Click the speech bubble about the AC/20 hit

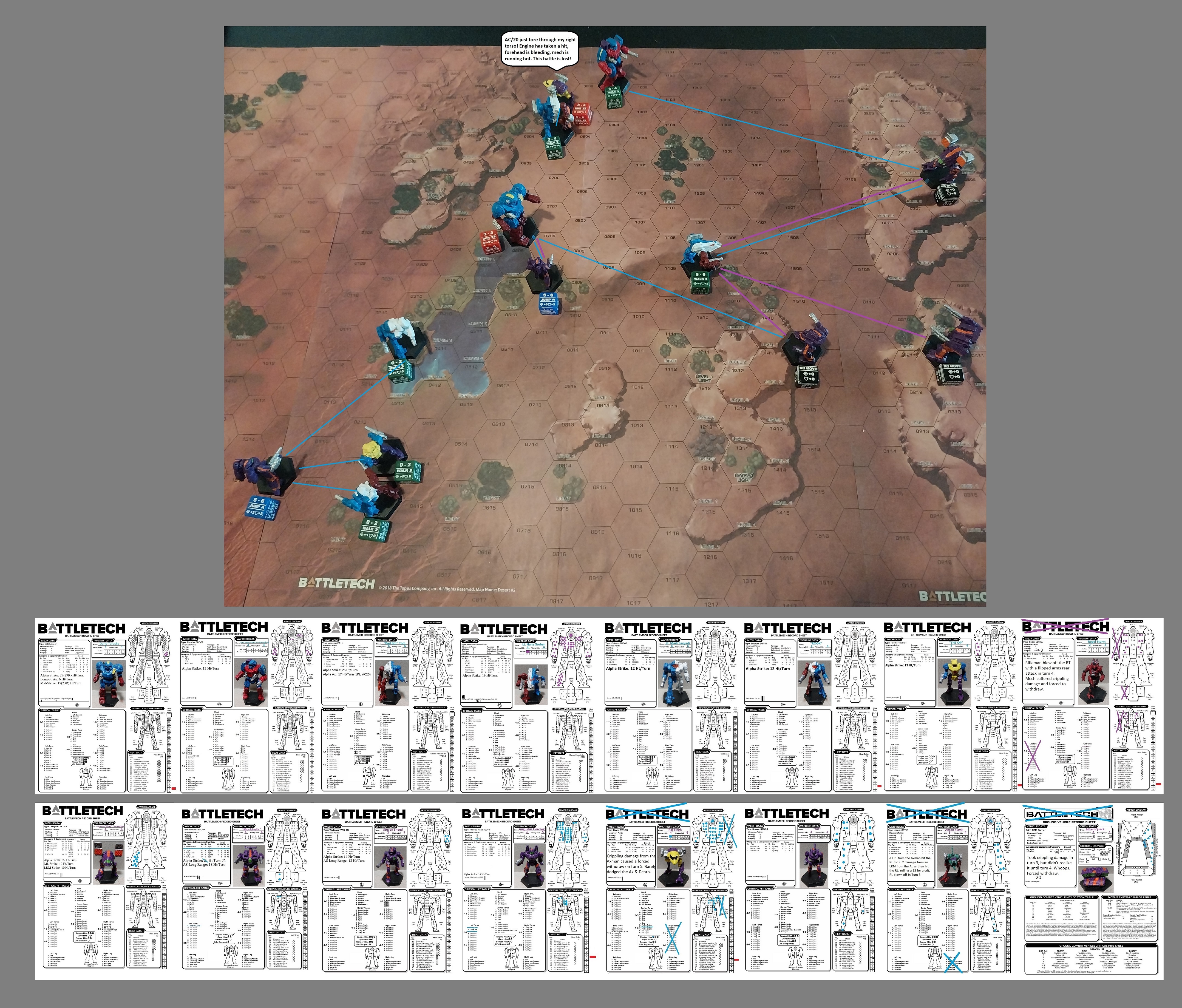pos(539,51)
